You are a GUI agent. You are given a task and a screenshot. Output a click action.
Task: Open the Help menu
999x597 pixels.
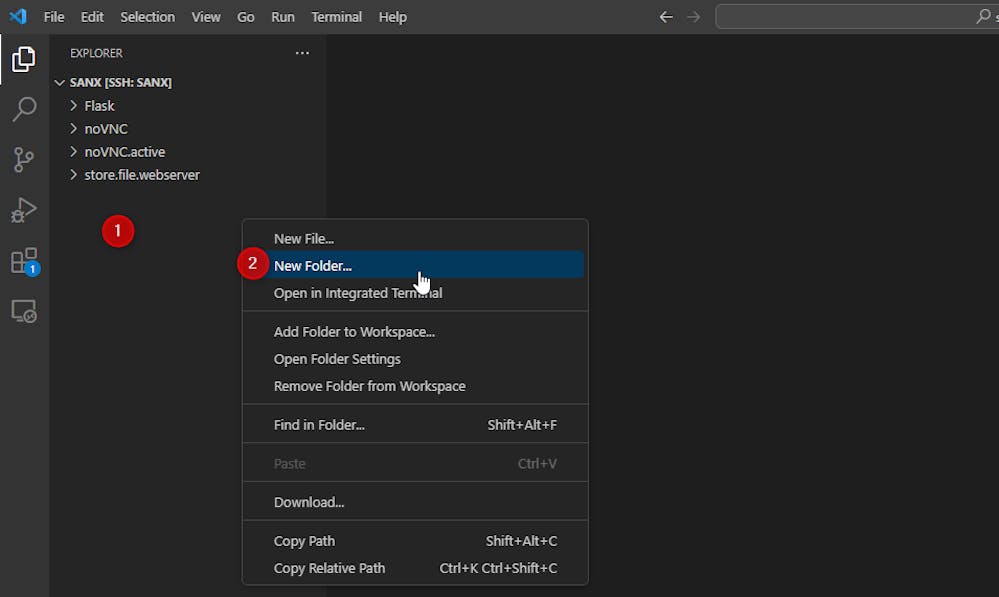coord(392,17)
